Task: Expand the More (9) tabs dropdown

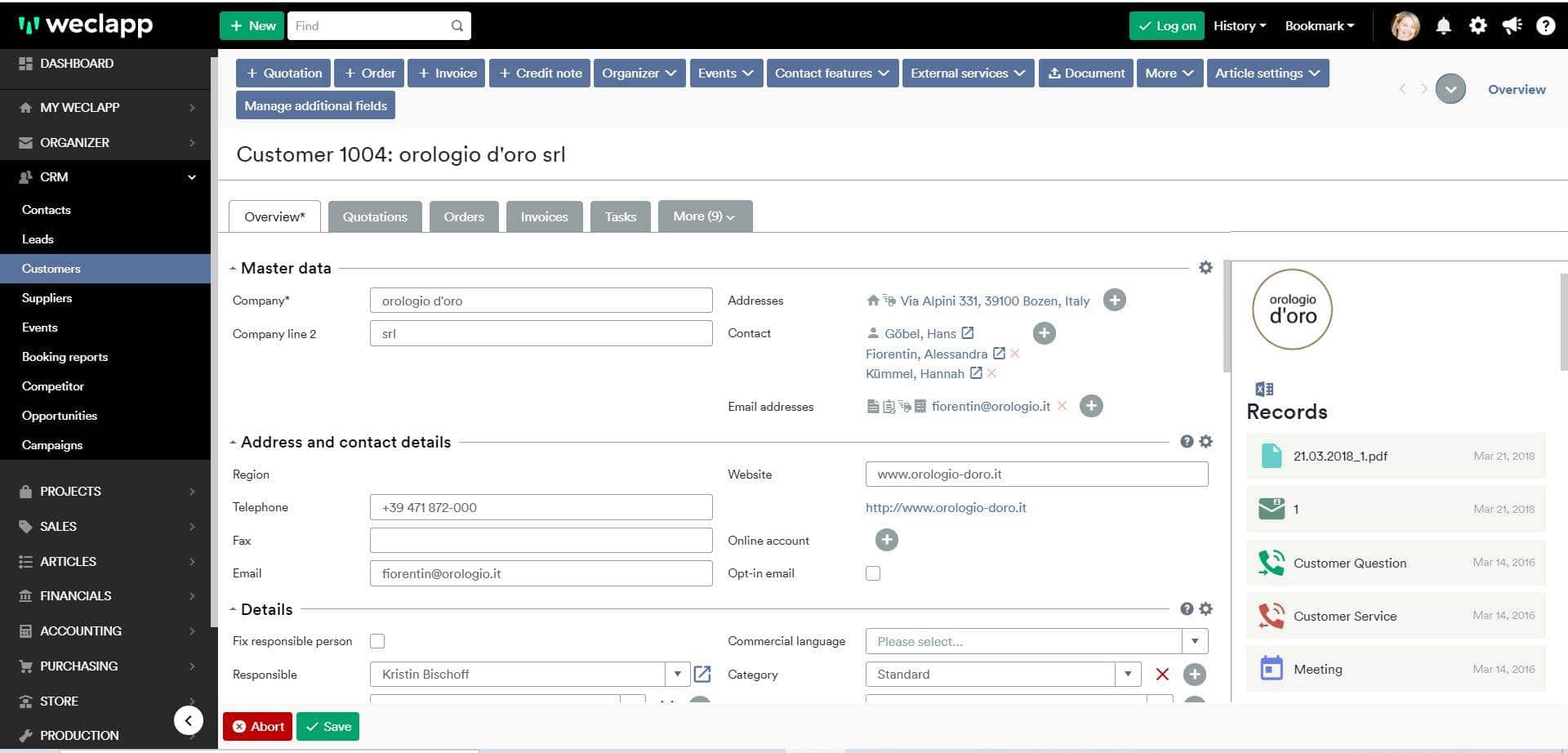Action: click(x=704, y=216)
